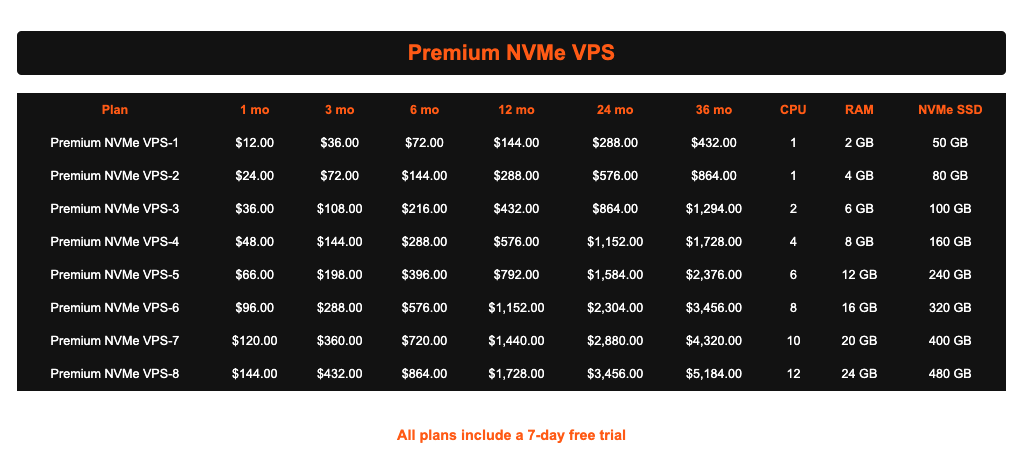Open the Premium NVMe VPS-8 plan

[115, 374]
